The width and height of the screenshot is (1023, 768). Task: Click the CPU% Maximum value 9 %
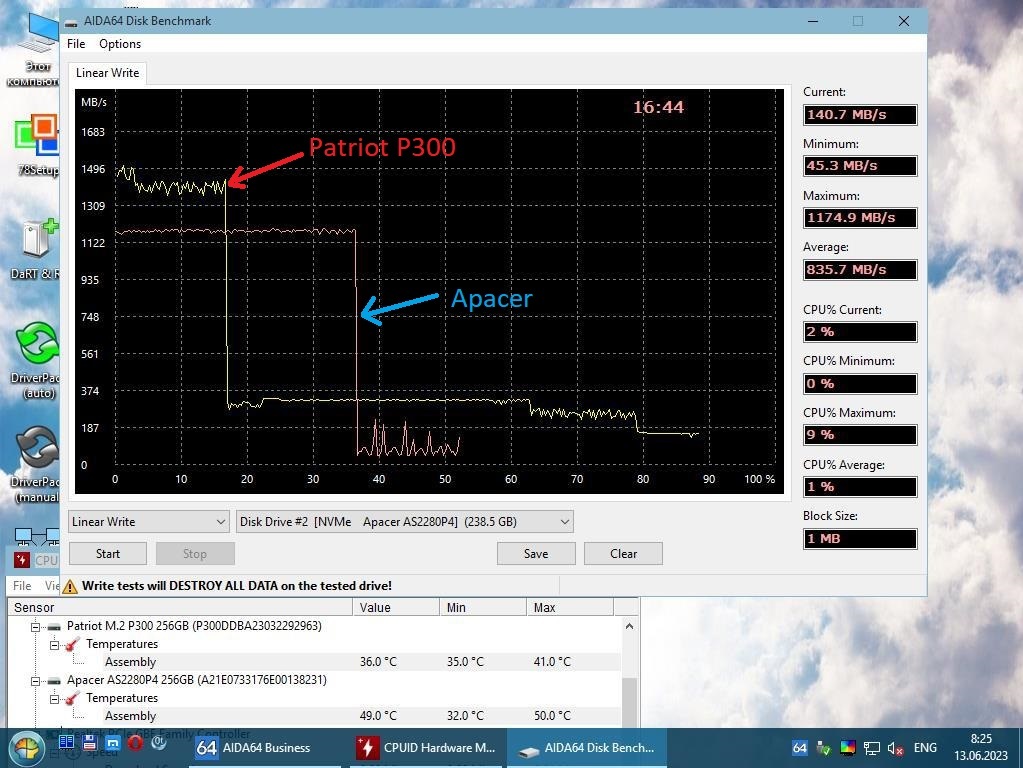860,435
